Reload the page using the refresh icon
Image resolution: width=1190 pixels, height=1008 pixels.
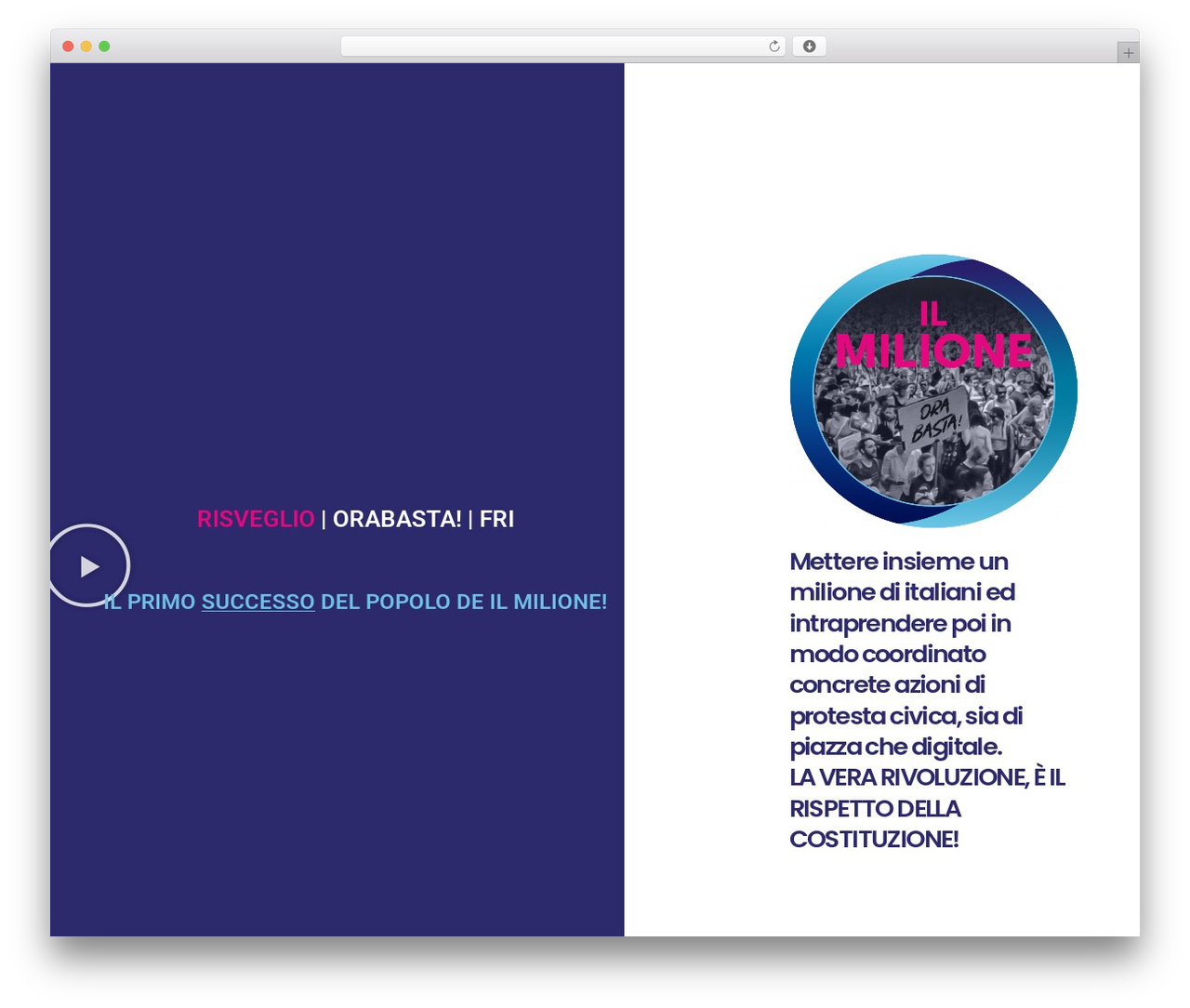pyautogui.click(x=773, y=46)
